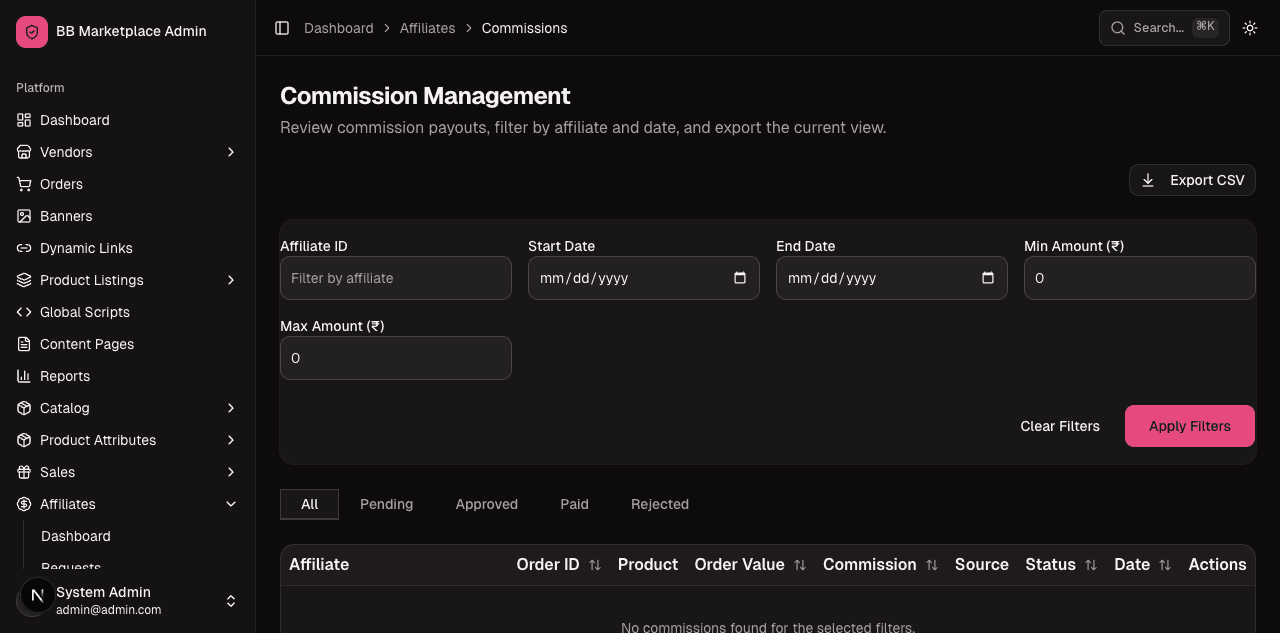
Task: Click Clear Filters button
Action: click(1060, 426)
